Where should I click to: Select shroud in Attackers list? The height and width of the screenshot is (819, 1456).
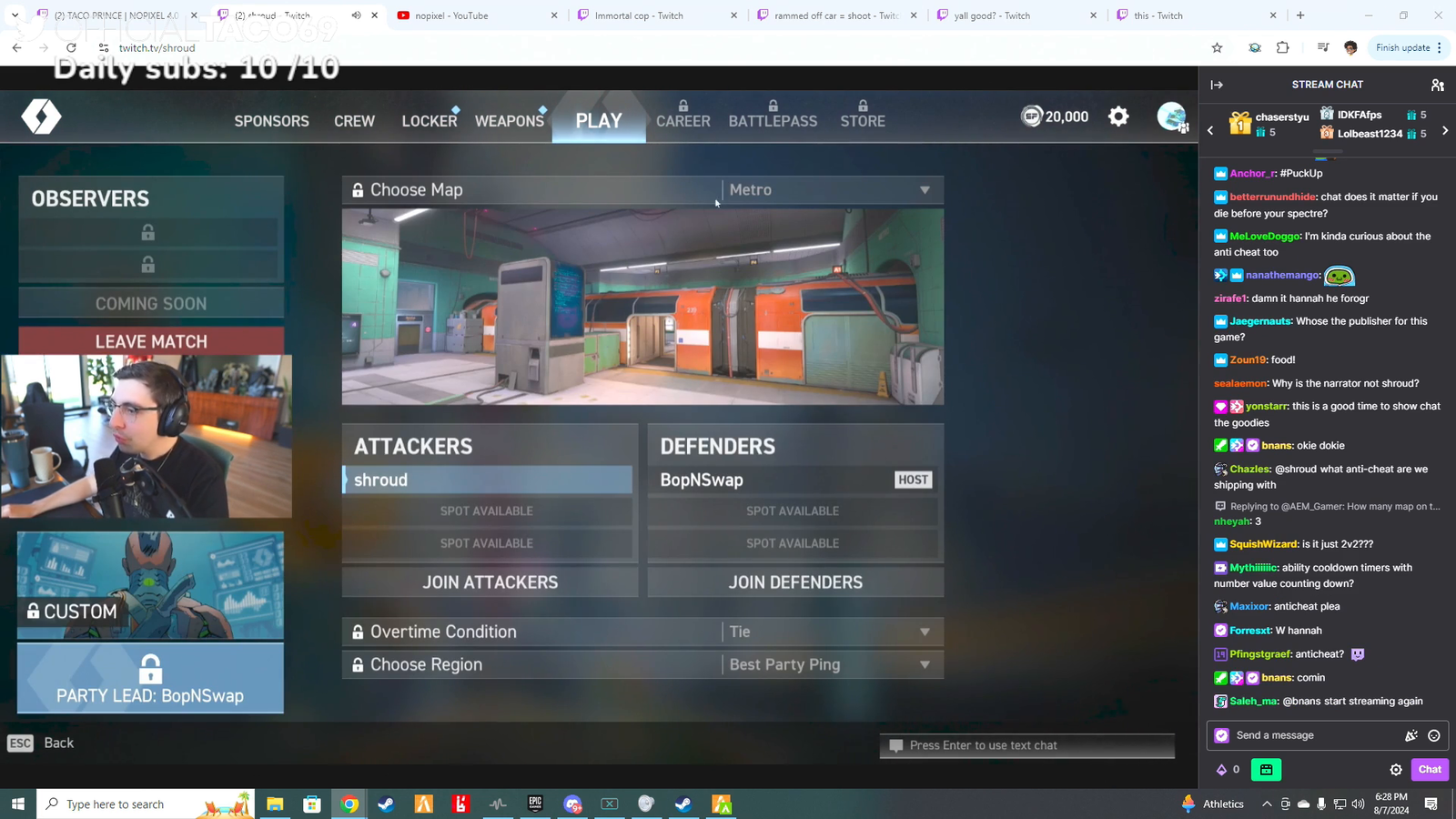tap(488, 480)
